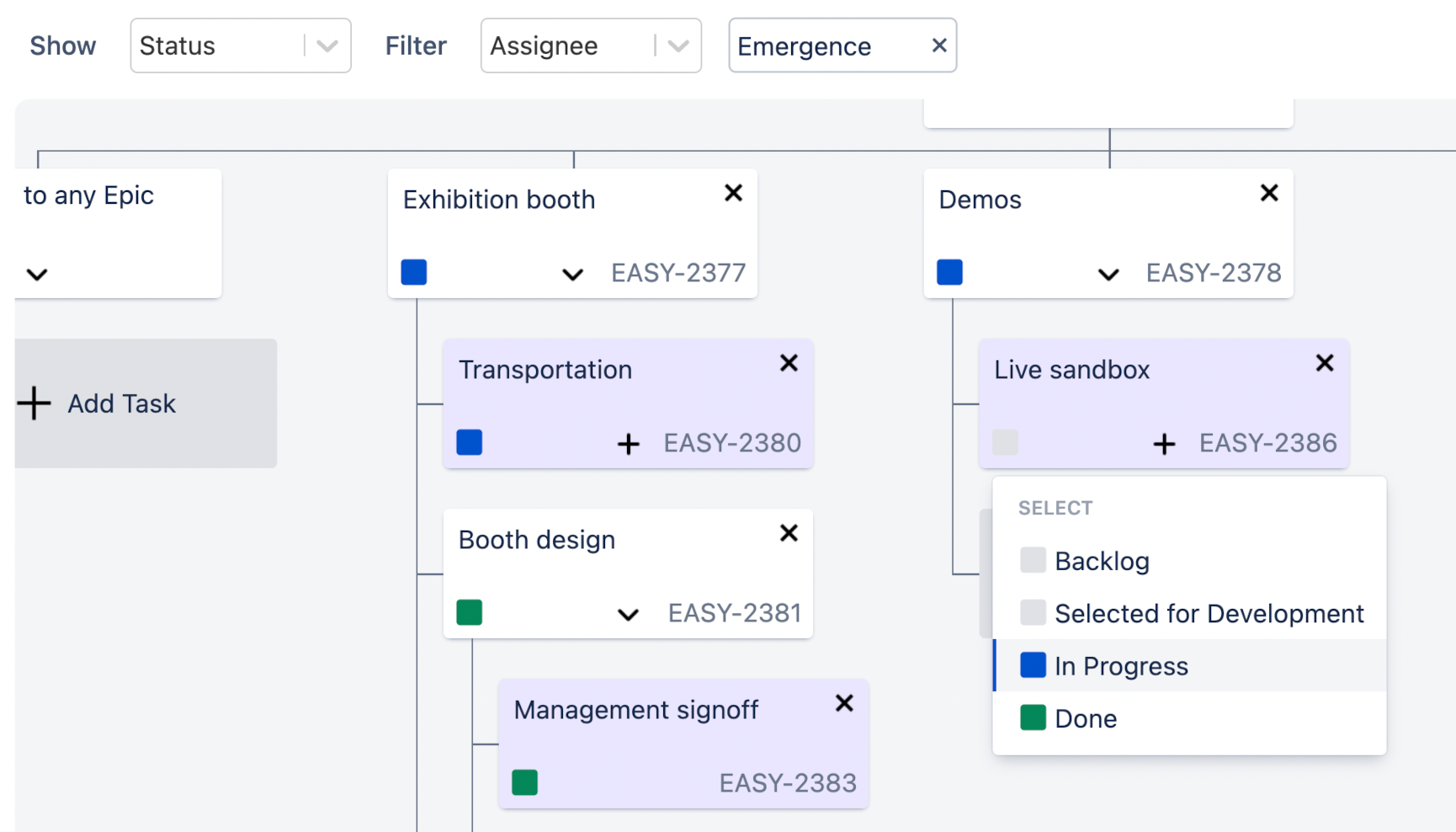
Task: Open issue EASY-2386
Action: tap(1268, 443)
